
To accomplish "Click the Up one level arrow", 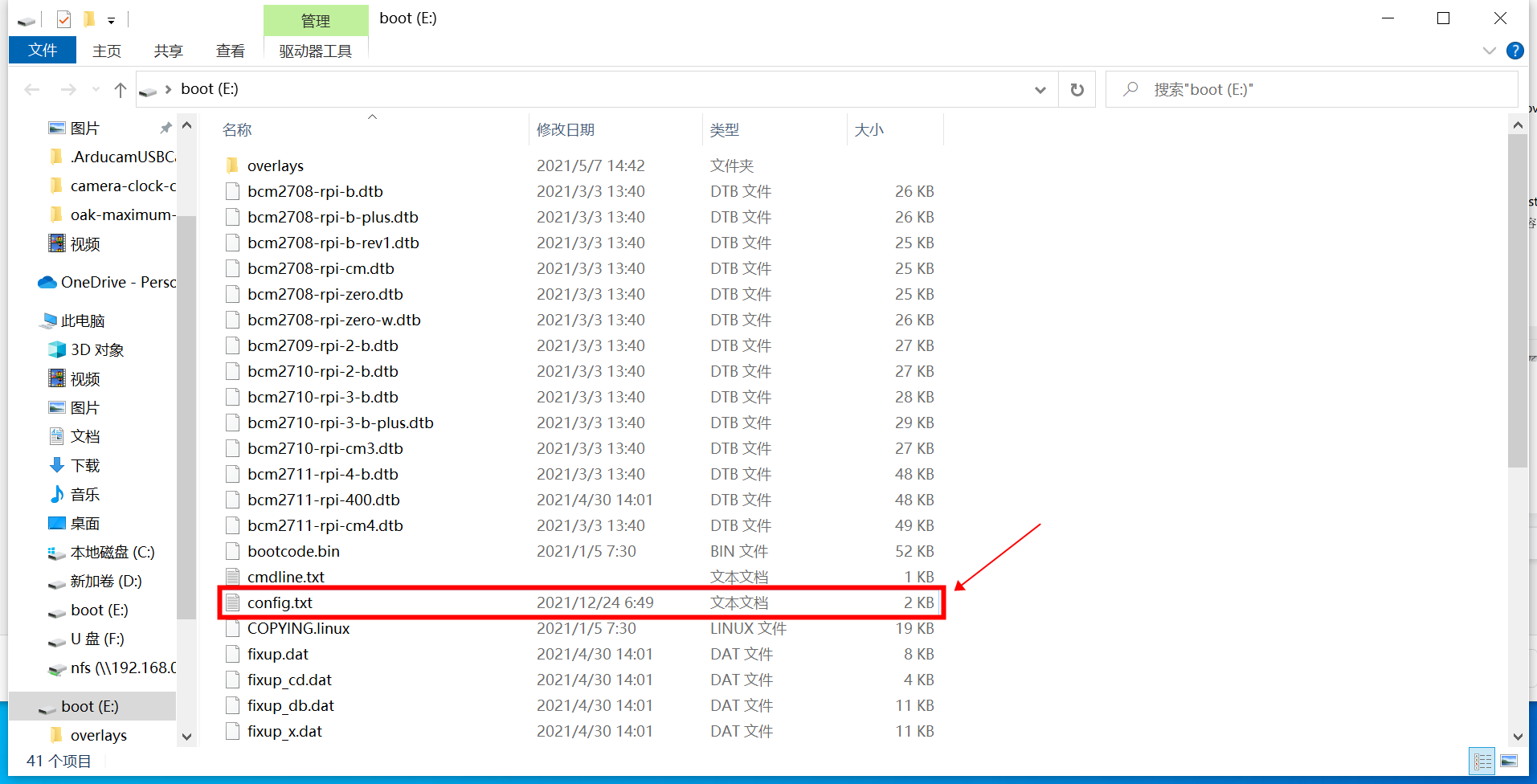I will pyautogui.click(x=121, y=89).
